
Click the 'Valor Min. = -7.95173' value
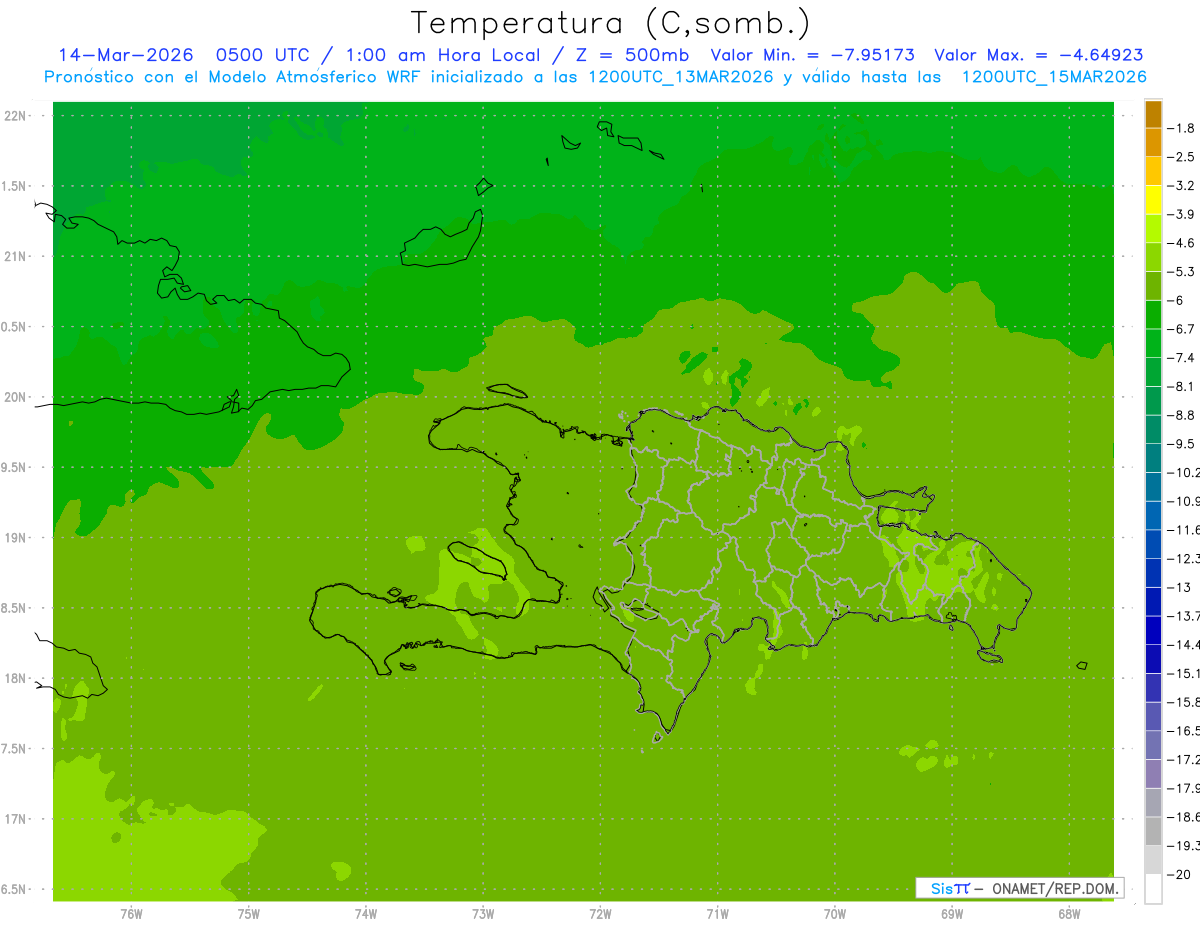click(812, 55)
